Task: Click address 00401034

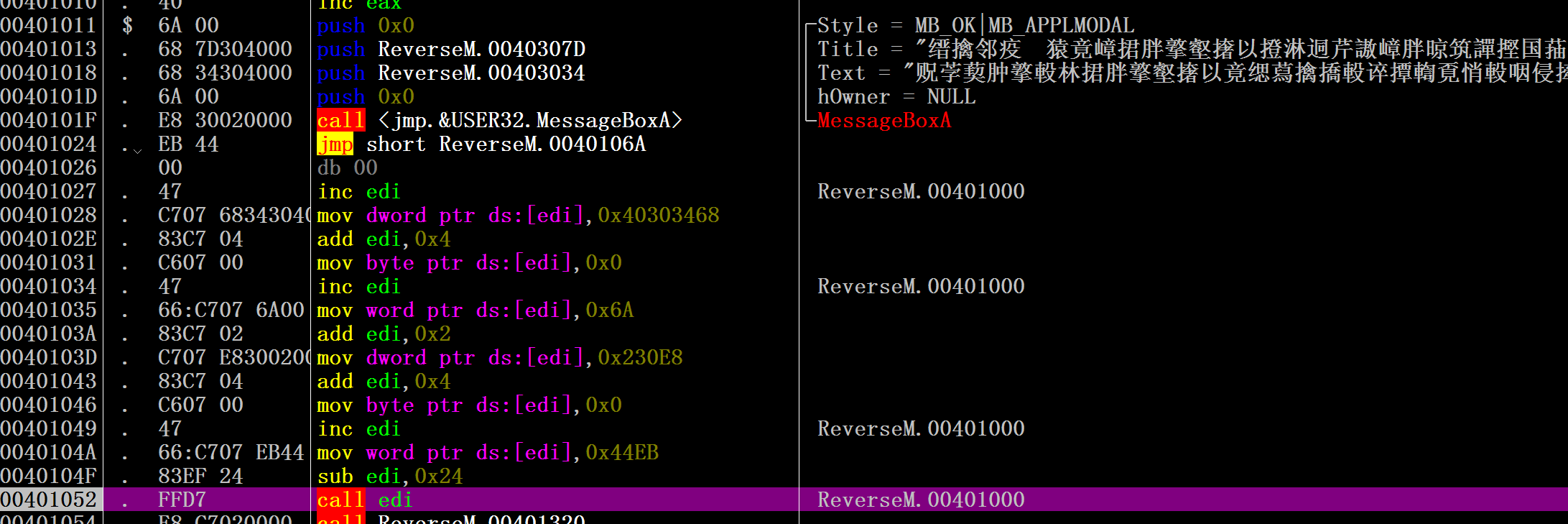Action: pyautogui.click(x=49, y=287)
